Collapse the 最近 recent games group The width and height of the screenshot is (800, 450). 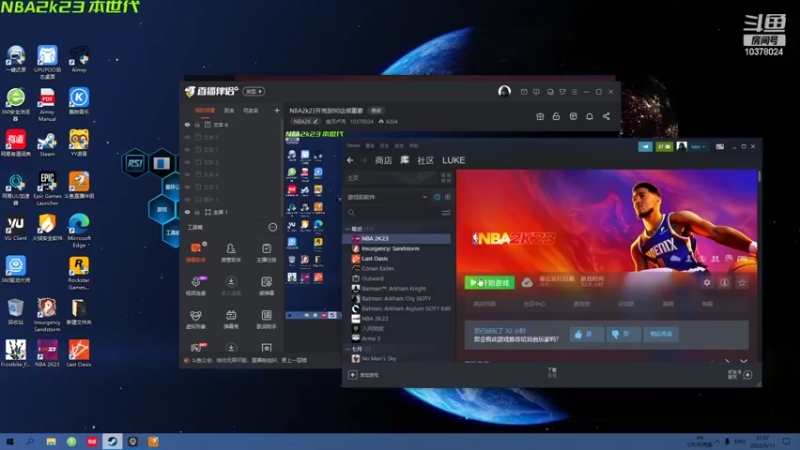(348, 229)
